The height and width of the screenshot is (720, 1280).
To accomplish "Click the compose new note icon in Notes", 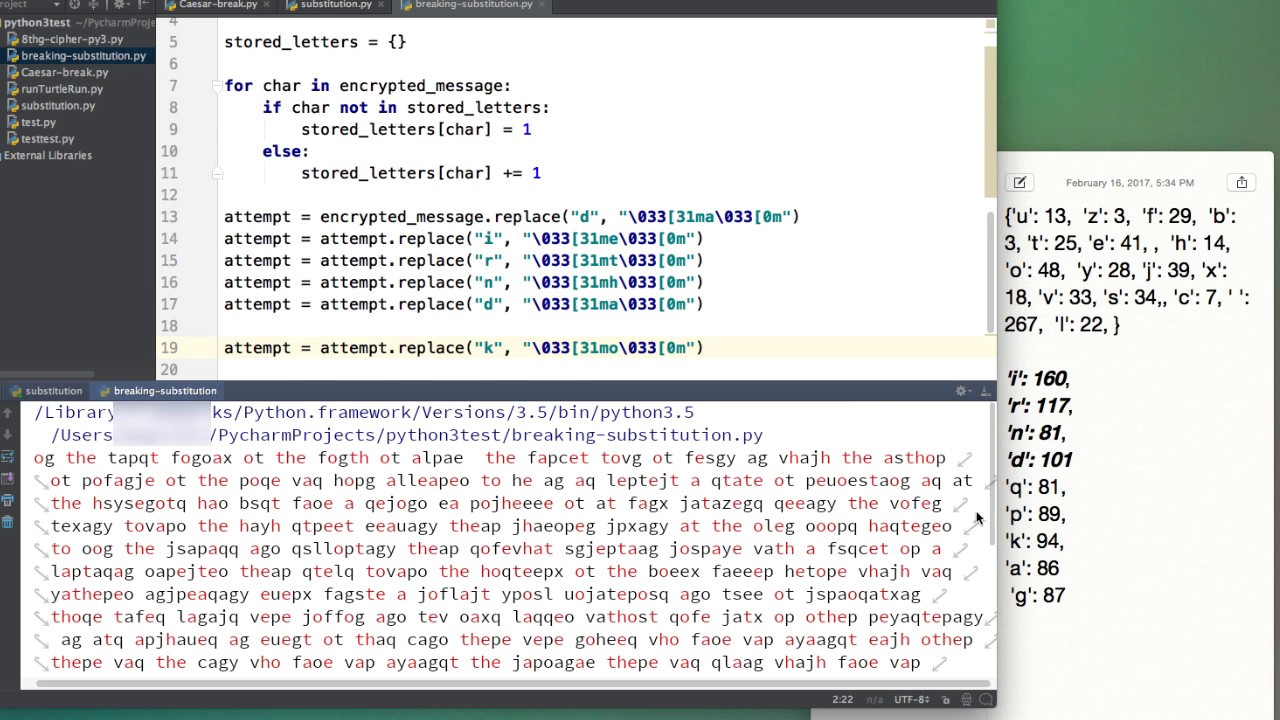I will [1020, 183].
